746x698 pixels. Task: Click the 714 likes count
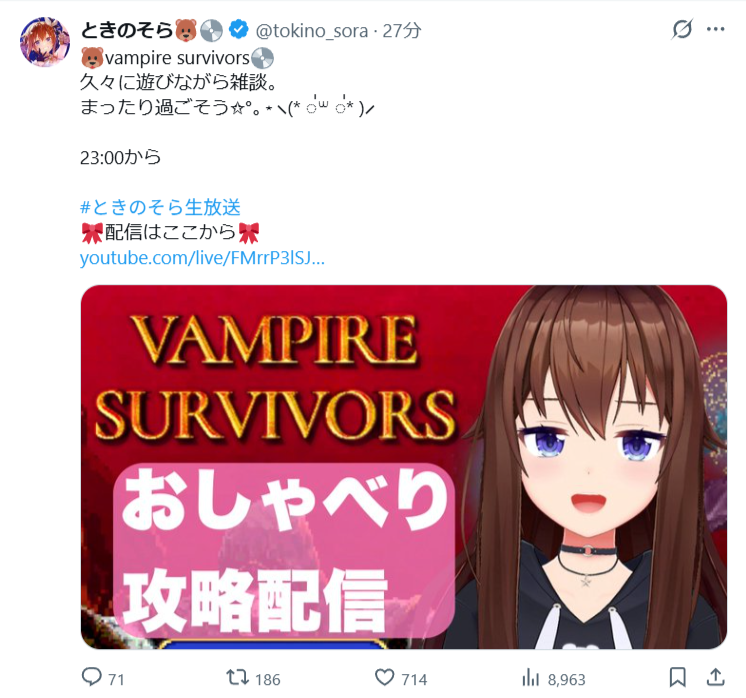tap(414, 679)
